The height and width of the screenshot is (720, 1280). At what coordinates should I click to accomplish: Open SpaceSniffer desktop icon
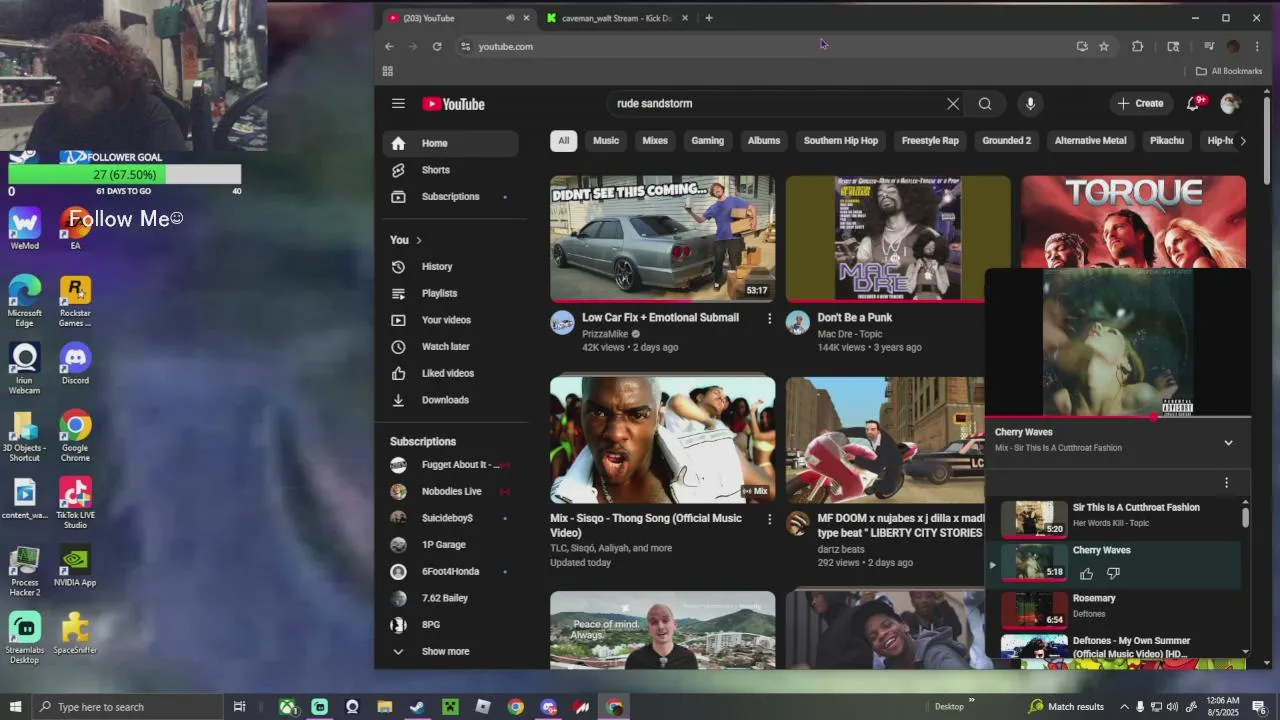(75, 633)
